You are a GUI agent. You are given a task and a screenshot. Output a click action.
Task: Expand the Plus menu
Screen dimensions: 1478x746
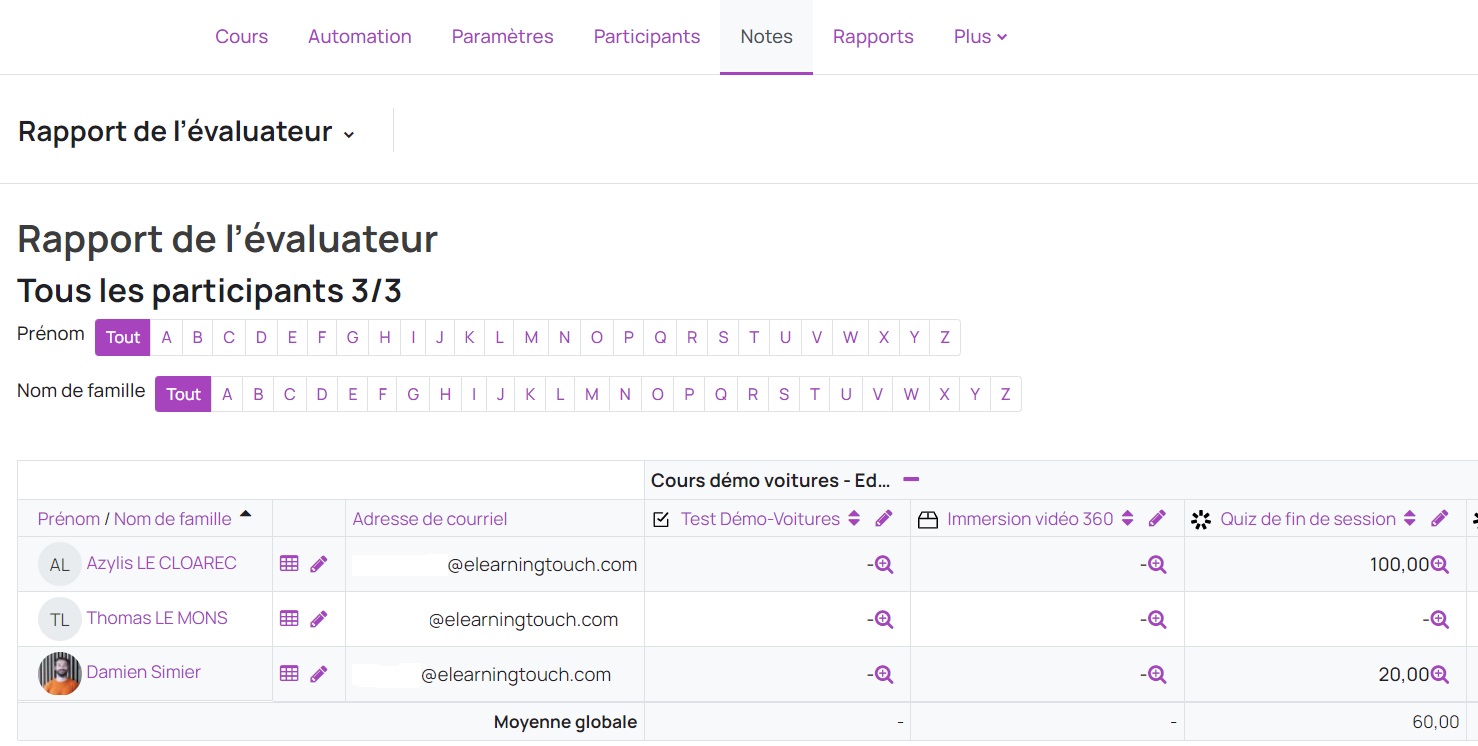tap(980, 37)
